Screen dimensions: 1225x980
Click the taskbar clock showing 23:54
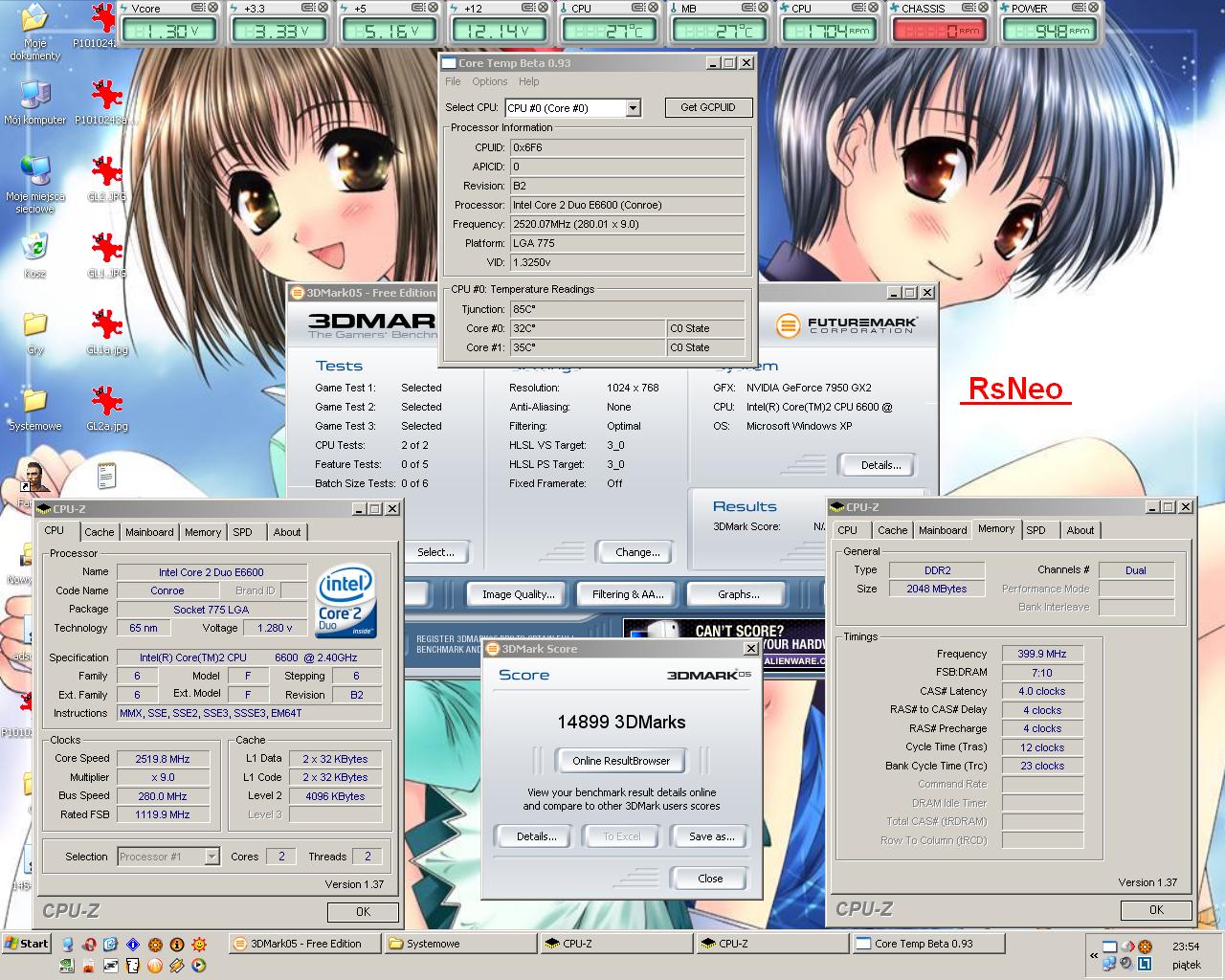(x=1186, y=947)
